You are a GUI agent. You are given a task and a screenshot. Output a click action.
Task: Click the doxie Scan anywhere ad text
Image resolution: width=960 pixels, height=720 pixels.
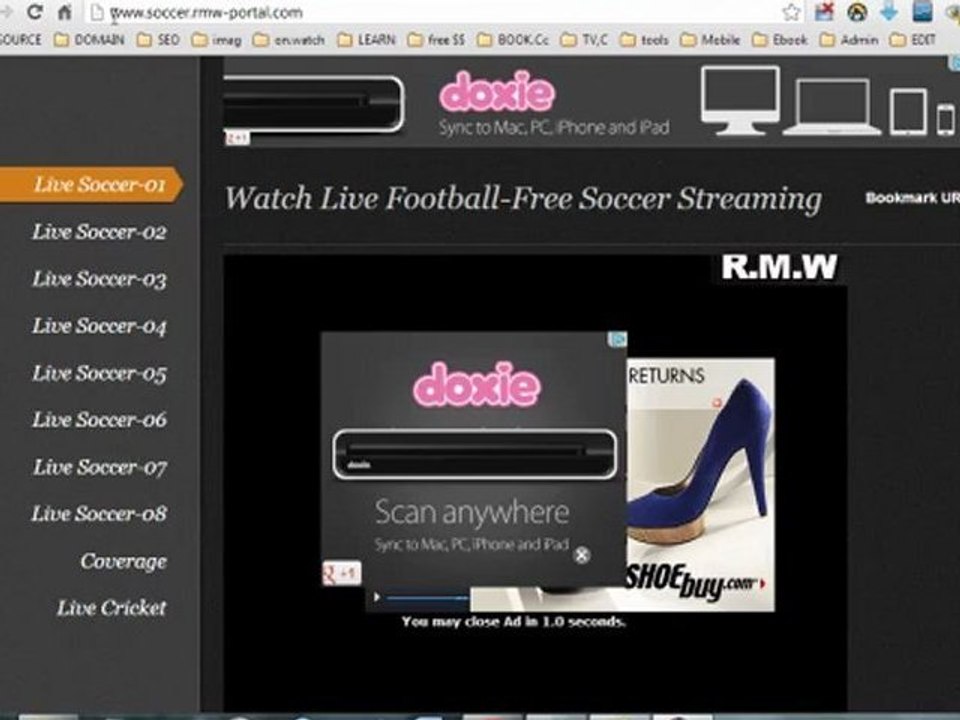point(472,512)
